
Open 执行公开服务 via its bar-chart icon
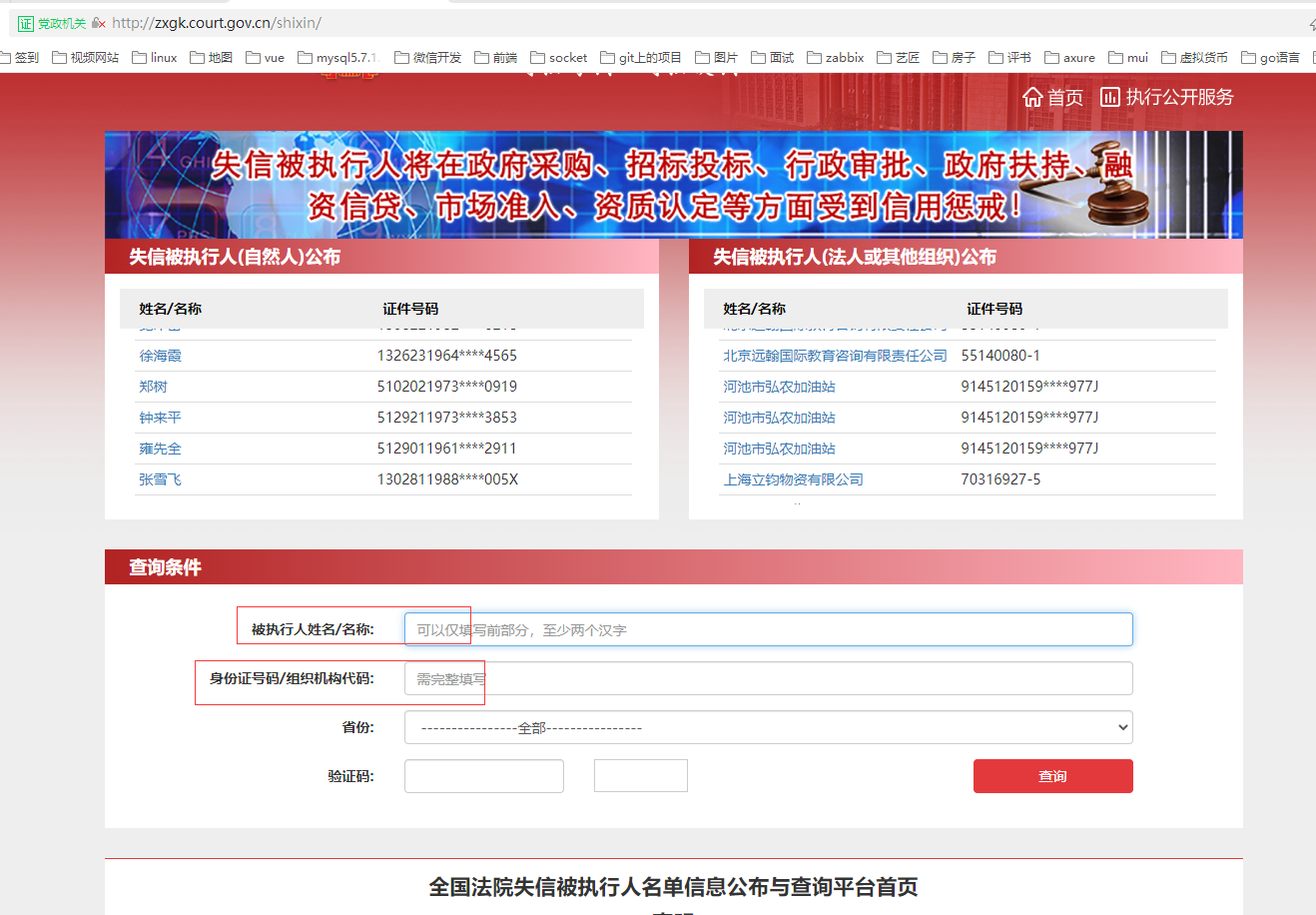[1110, 96]
